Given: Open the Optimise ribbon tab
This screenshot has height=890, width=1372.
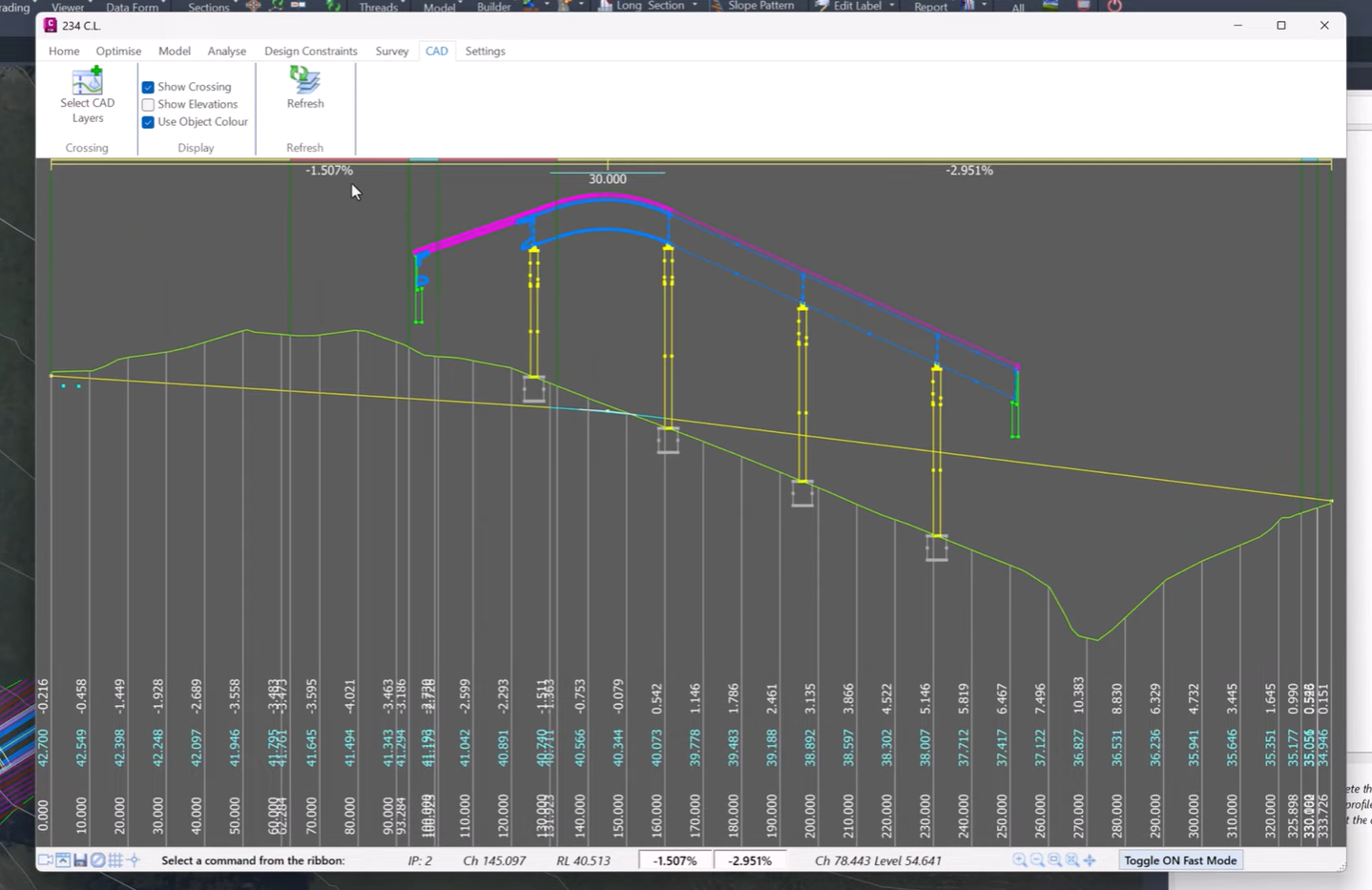Looking at the screenshot, I should tap(118, 51).
